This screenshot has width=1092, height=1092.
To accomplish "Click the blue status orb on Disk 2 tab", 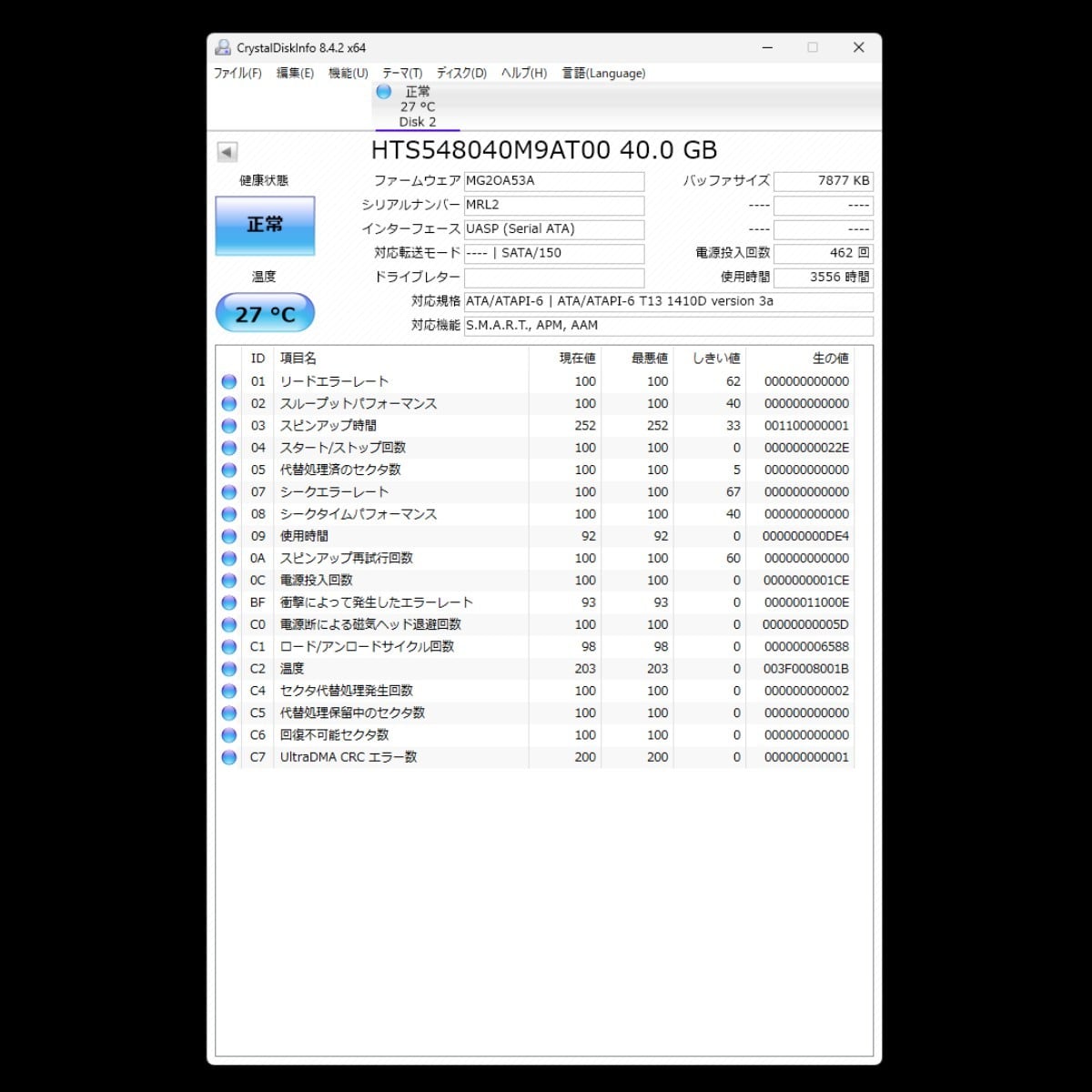I will coord(384,92).
